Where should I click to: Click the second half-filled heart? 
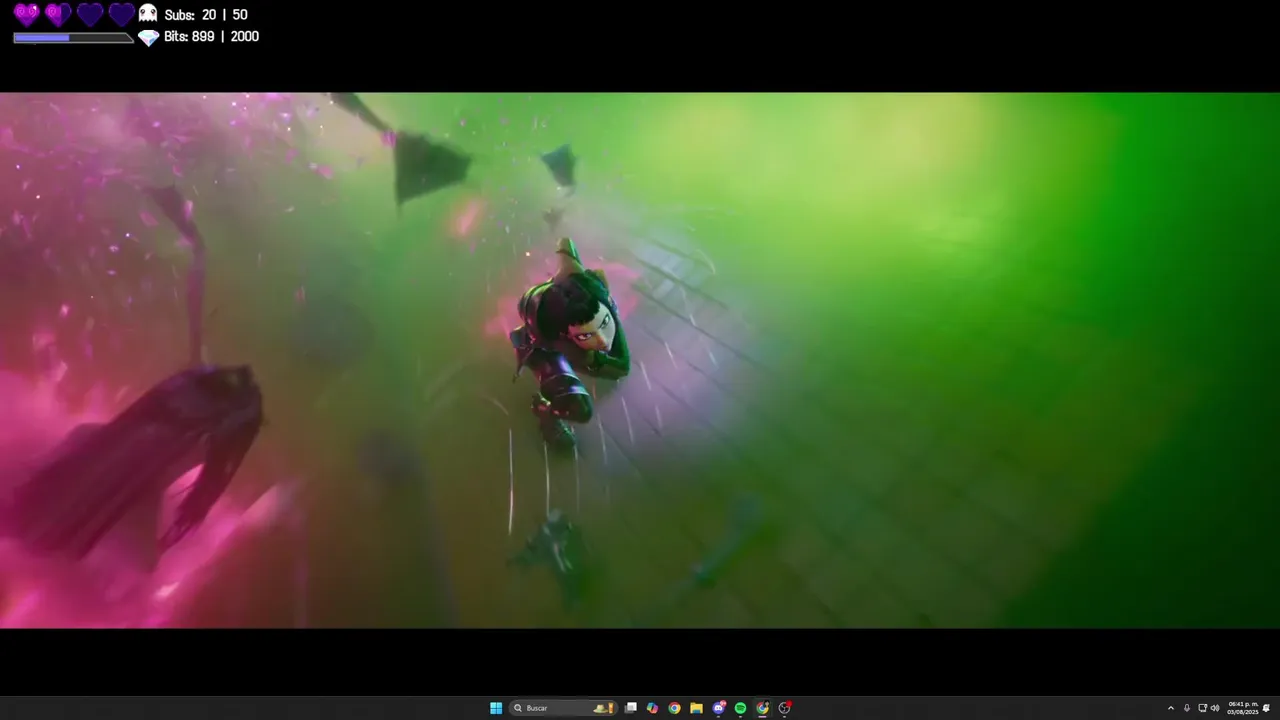(x=58, y=14)
